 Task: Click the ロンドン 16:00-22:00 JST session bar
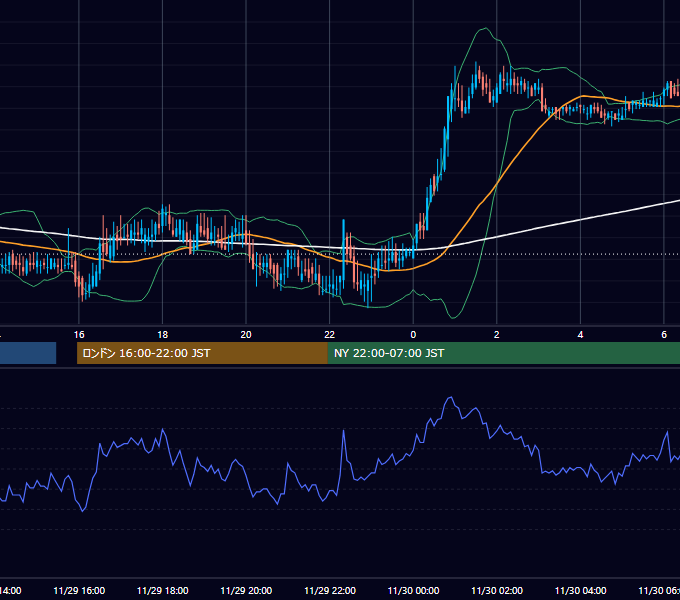202,353
